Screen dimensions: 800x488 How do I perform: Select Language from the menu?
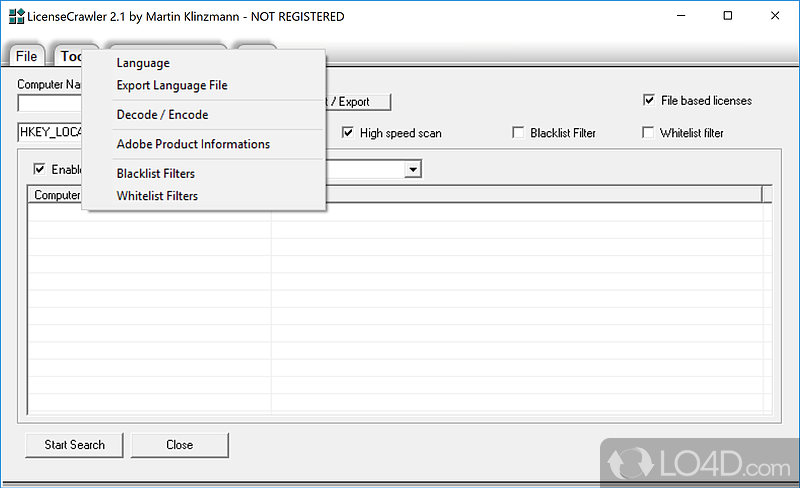pyautogui.click(x=143, y=63)
